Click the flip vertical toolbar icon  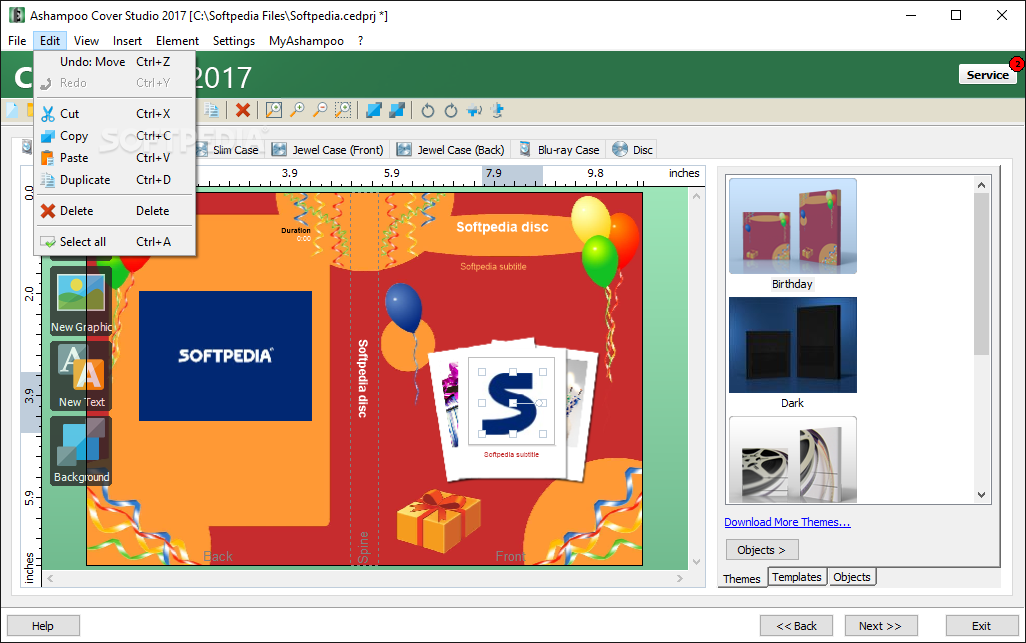497,110
